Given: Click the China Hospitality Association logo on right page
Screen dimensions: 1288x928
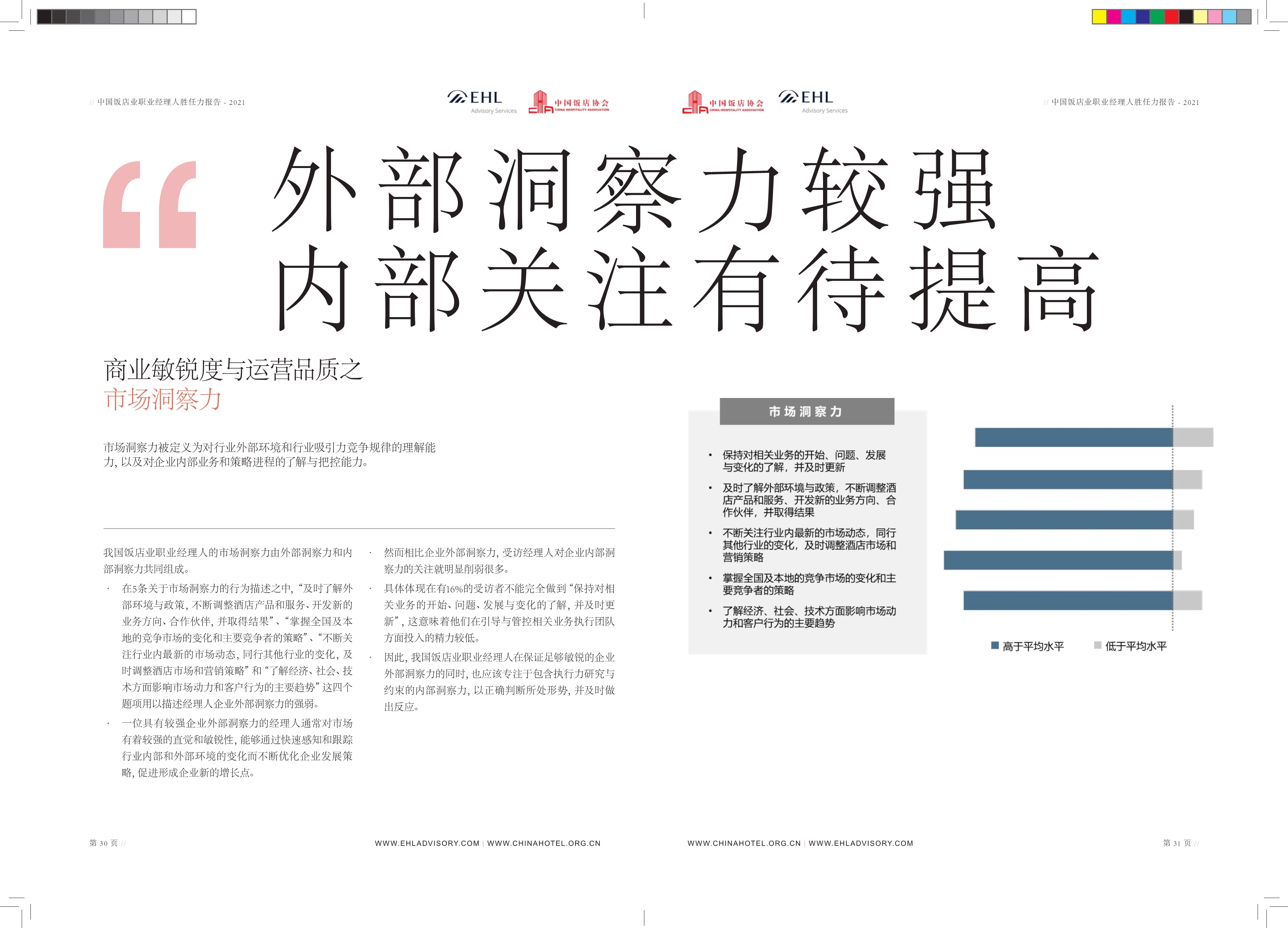Looking at the screenshot, I should [722, 103].
